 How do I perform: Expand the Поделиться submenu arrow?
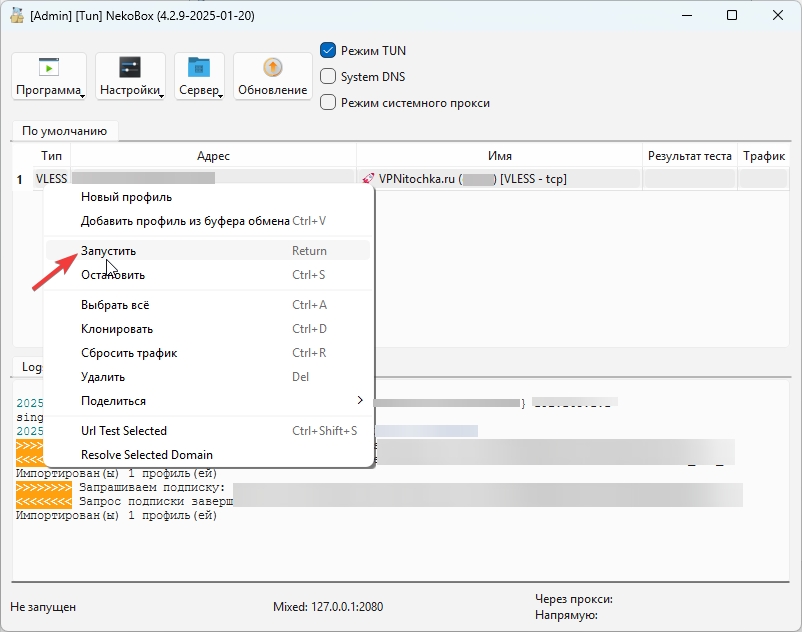360,401
